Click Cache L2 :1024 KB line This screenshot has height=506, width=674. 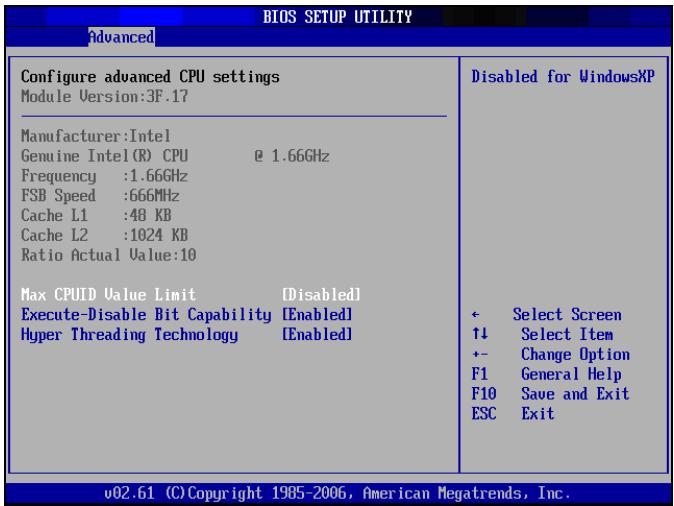104,235
